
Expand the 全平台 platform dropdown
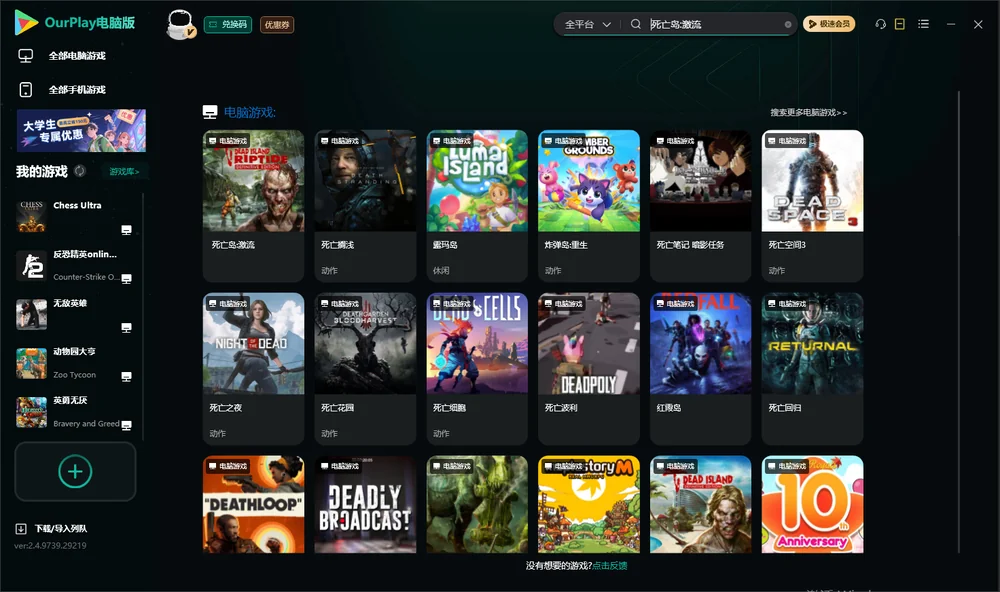(587, 24)
